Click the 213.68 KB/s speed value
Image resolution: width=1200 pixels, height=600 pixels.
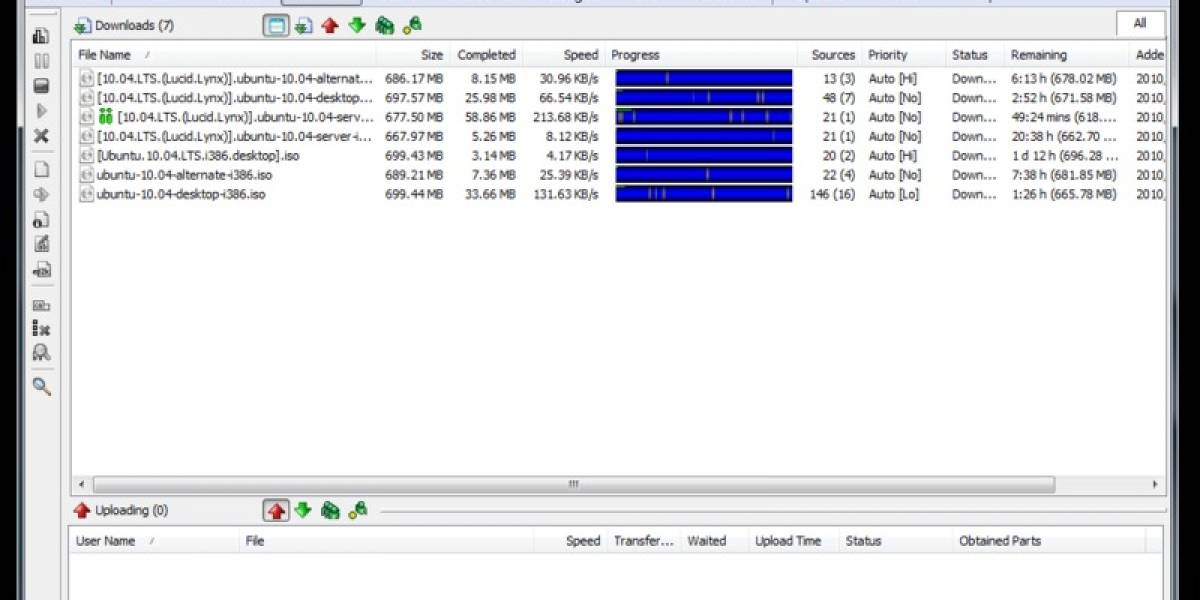coord(565,117)
